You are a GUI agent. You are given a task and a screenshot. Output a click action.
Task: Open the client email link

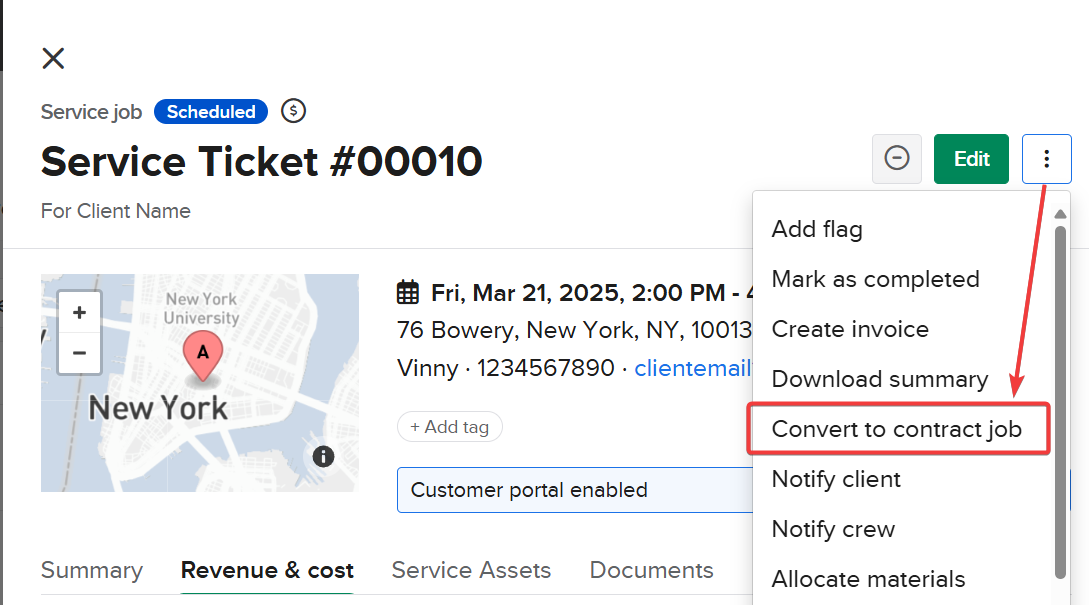(692, 368)
